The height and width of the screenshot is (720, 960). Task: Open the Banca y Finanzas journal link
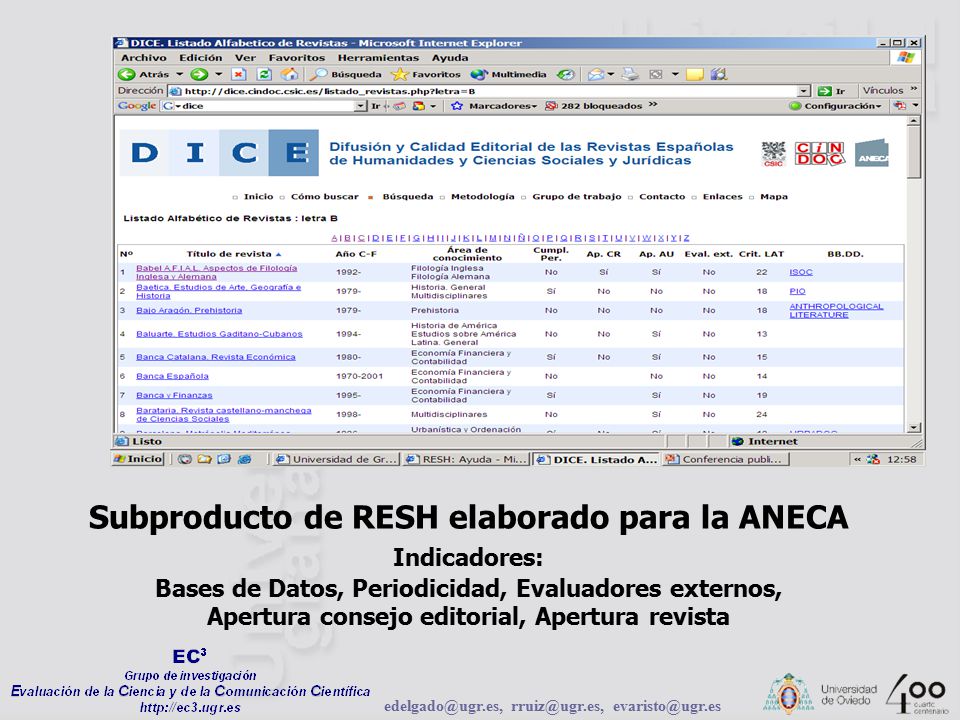(x=174, y=396)
